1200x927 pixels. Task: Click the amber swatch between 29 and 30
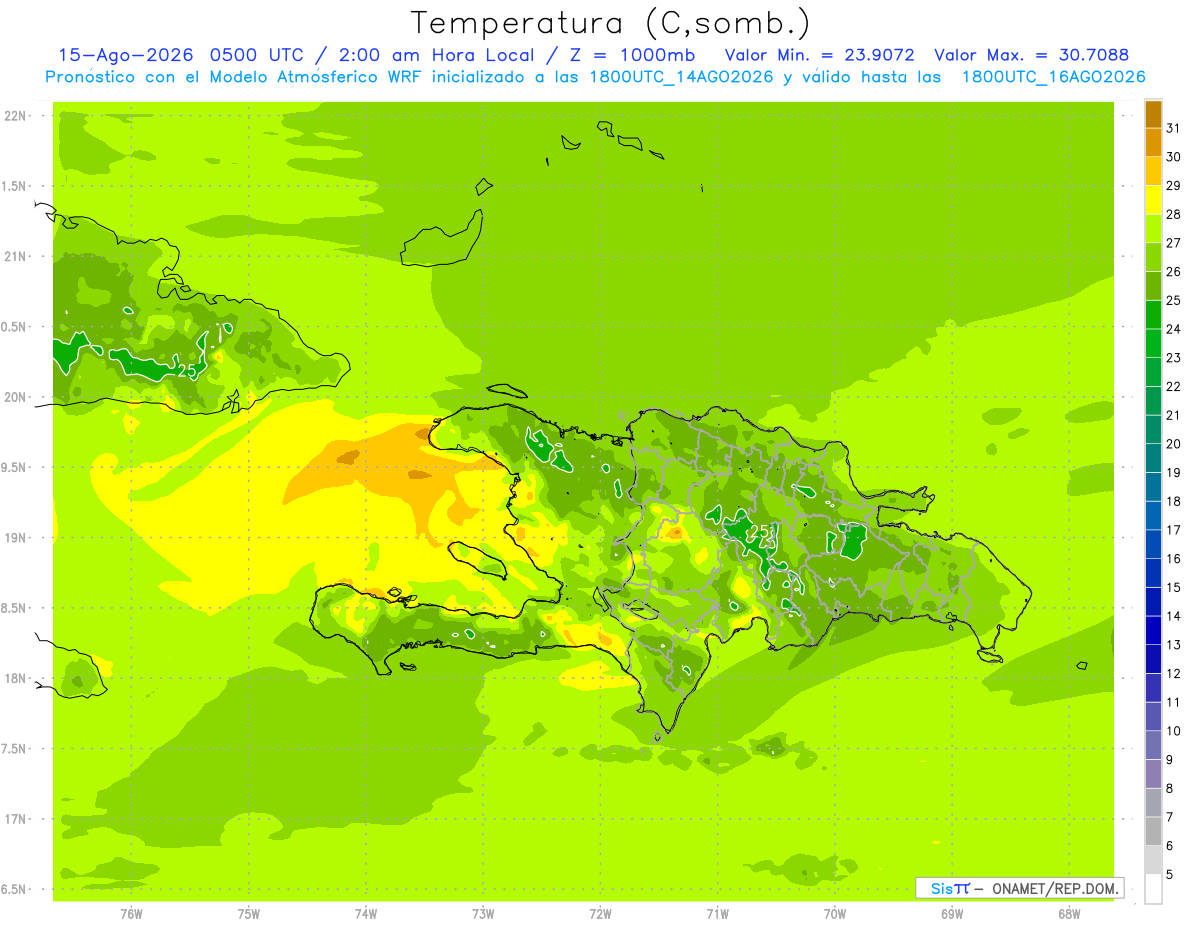(x=1153, y=172)
